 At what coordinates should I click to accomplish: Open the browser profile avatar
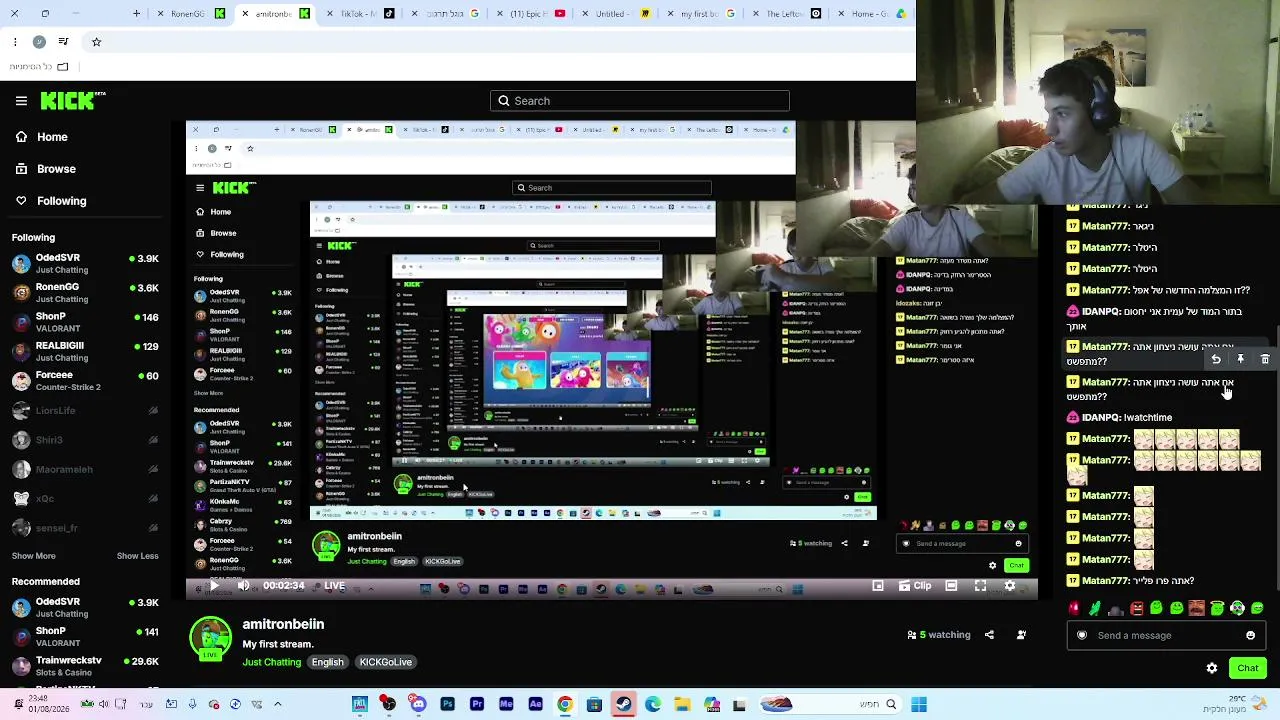coord(38,42)
